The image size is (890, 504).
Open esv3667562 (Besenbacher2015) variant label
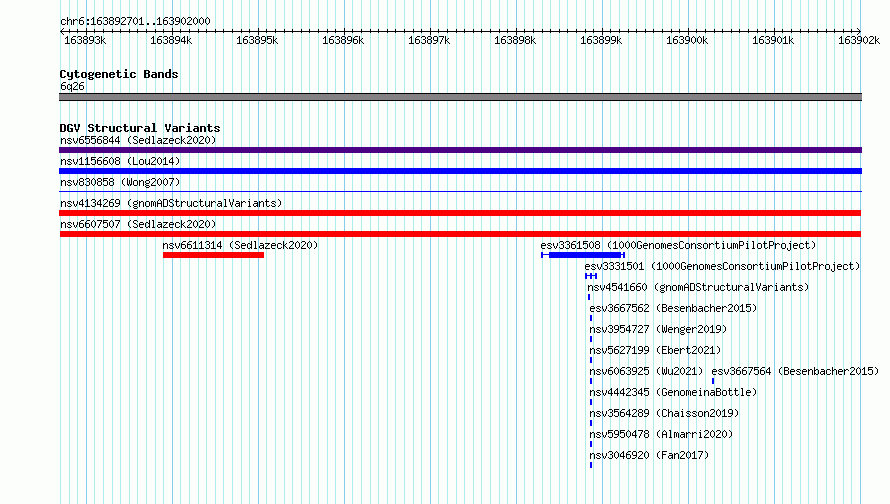[x=673, y=308]
